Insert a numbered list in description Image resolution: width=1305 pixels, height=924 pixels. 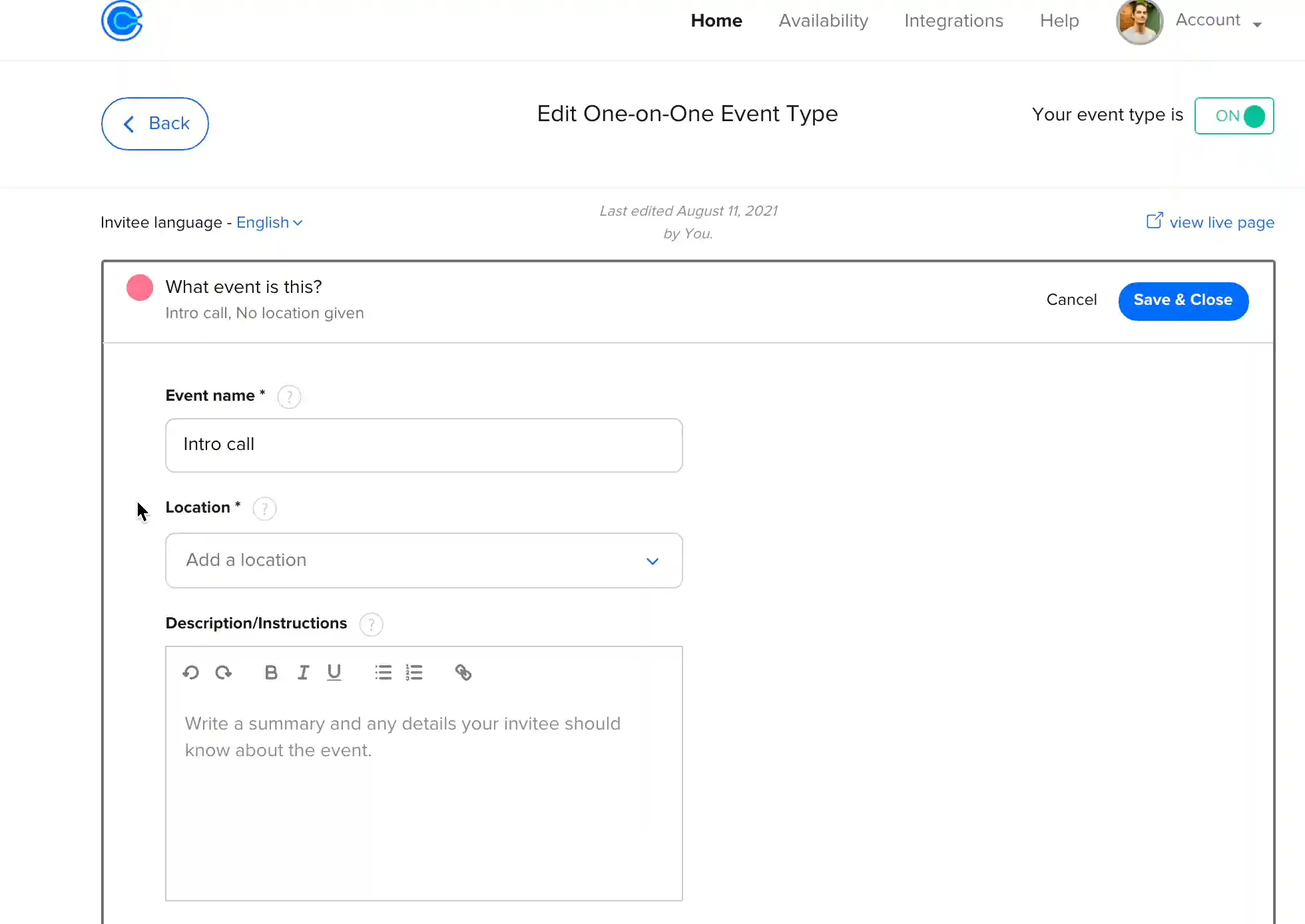tap(414, 672)
